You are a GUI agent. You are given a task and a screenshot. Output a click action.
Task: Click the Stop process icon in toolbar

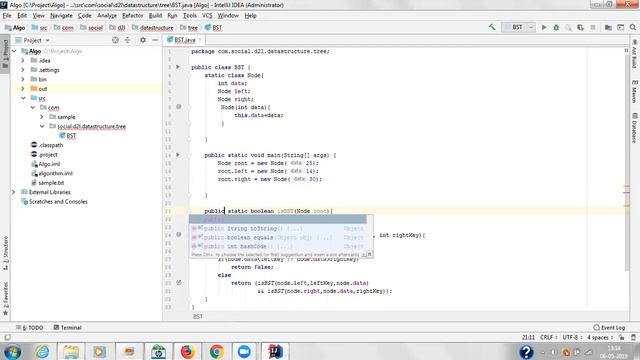coord(593,27)
